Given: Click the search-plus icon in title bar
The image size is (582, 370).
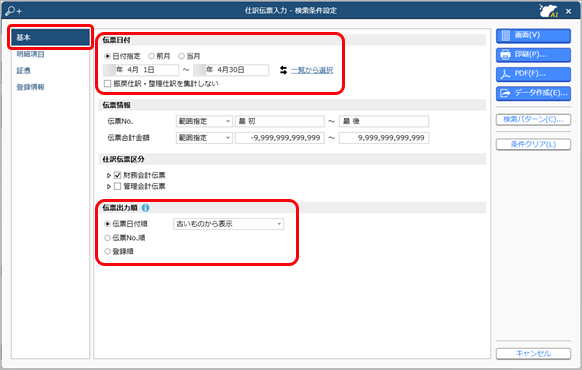Looking at the screenshot, I should pyautogui.click(x=14, y=11).
